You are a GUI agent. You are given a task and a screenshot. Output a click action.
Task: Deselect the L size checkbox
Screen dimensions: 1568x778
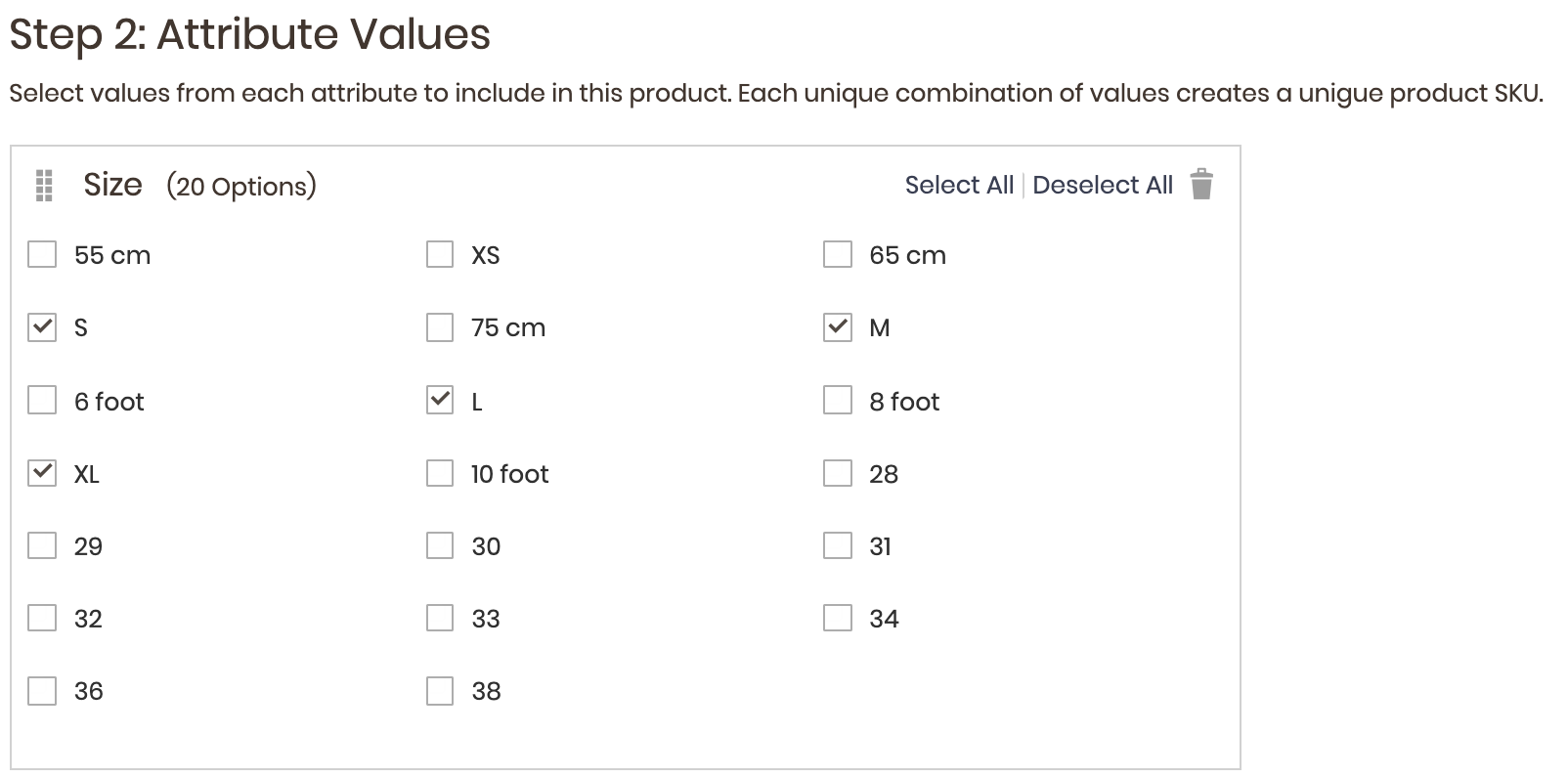(440, 400)
